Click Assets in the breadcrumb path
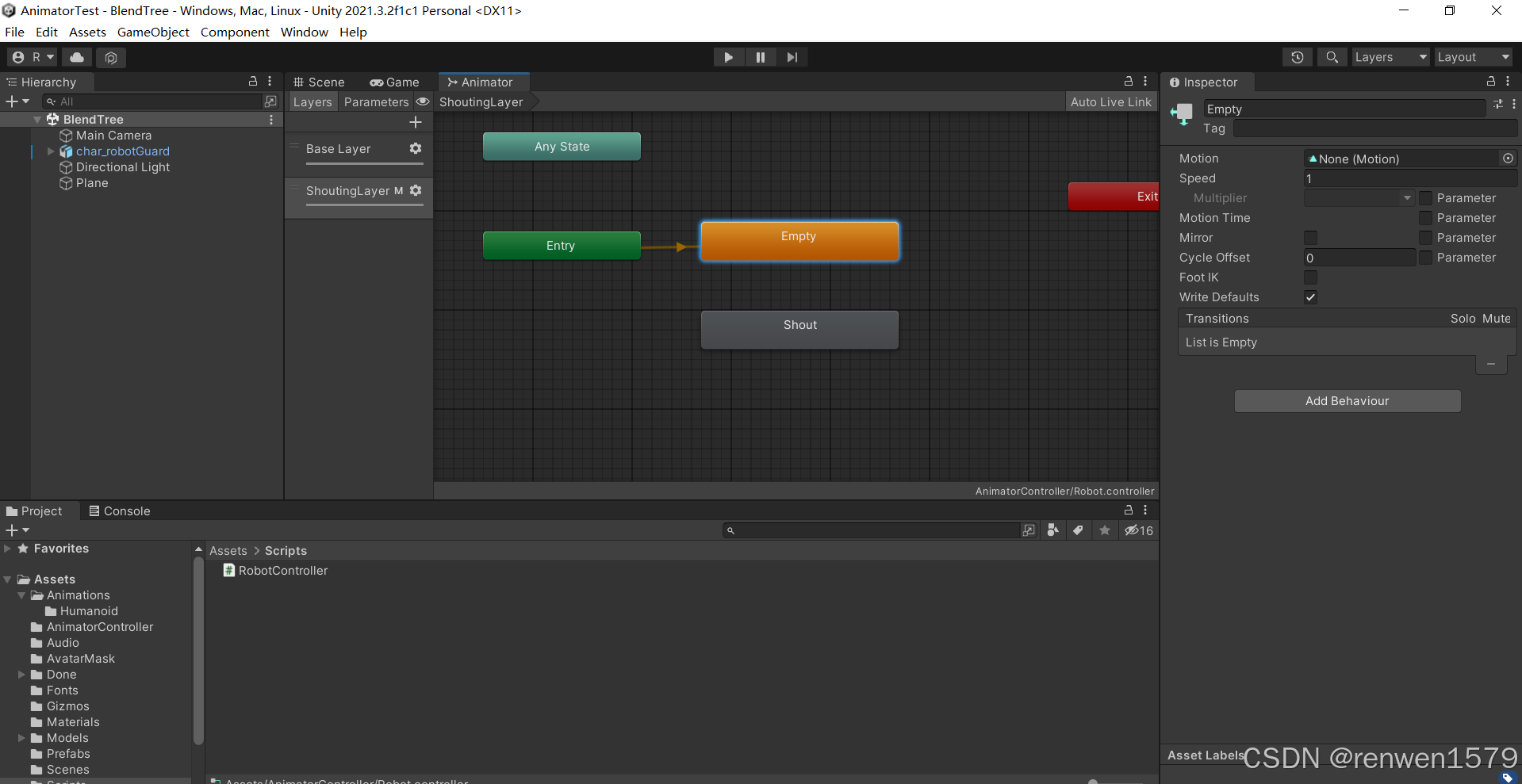Image resolution: width=1522 pixels, height=784 pixels. tap(228, 551)
